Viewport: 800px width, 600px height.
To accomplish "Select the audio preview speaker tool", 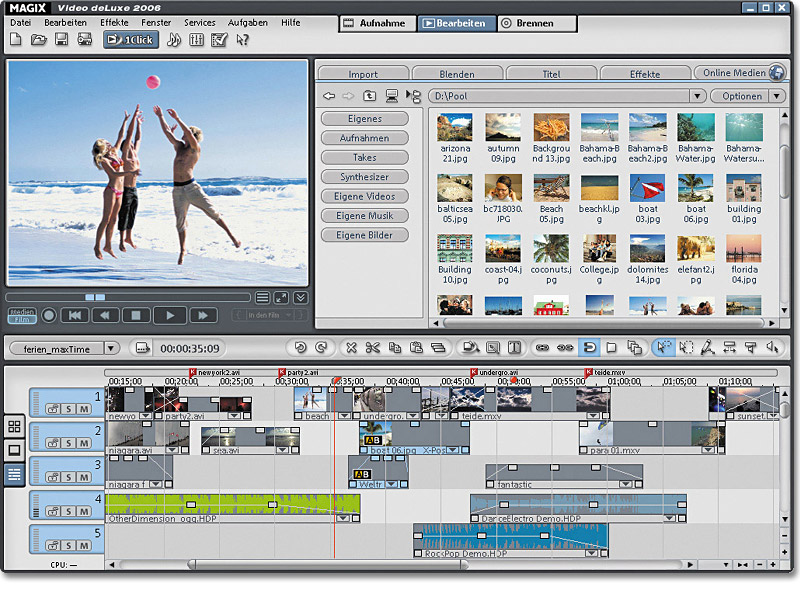I will tap(772, 348).
